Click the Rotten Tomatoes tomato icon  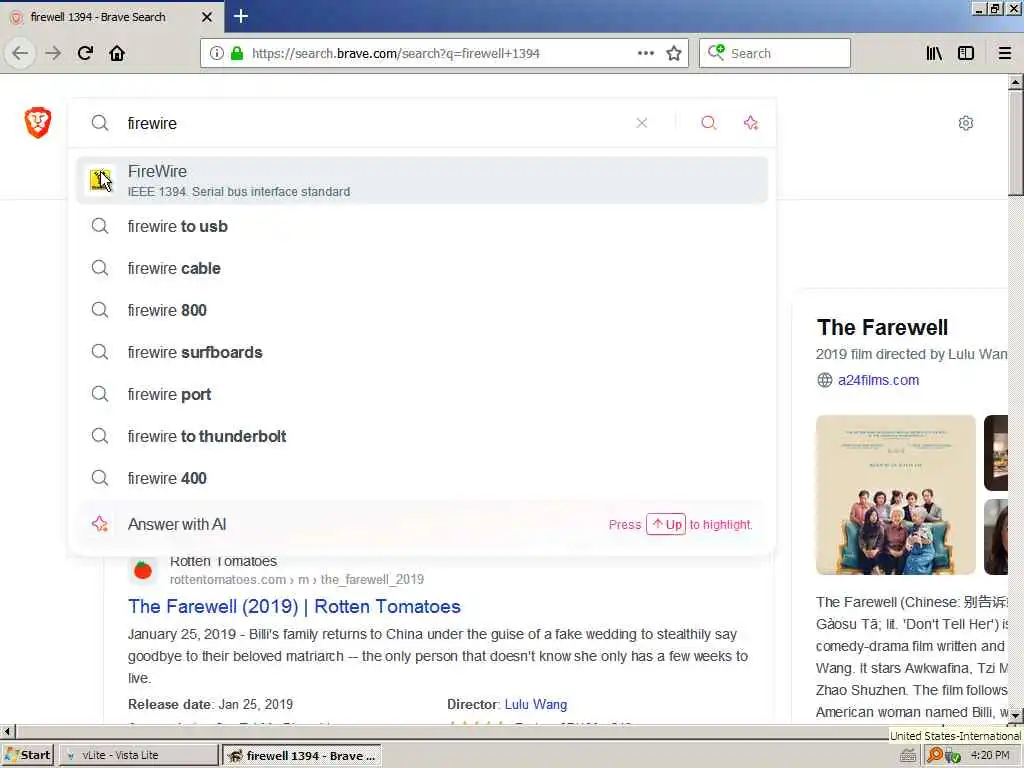[x=142, y=570]
